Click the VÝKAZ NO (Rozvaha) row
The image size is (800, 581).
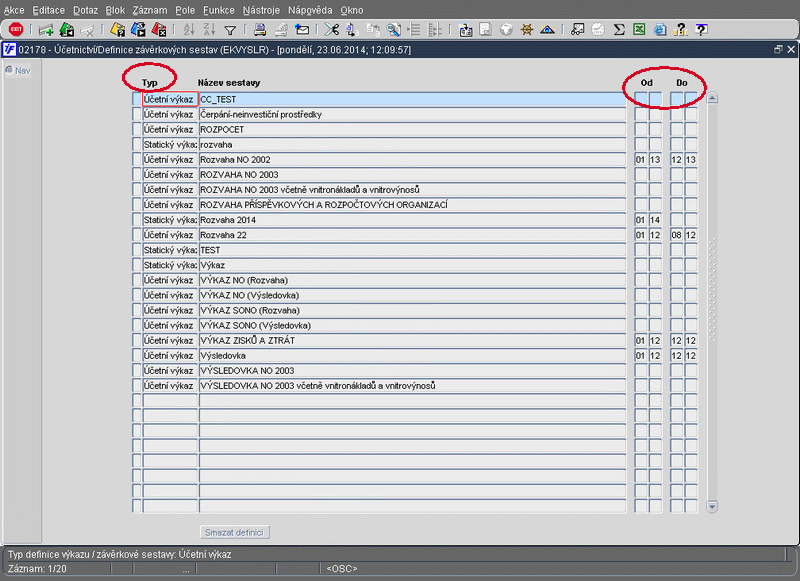click(x=412, y=280)
